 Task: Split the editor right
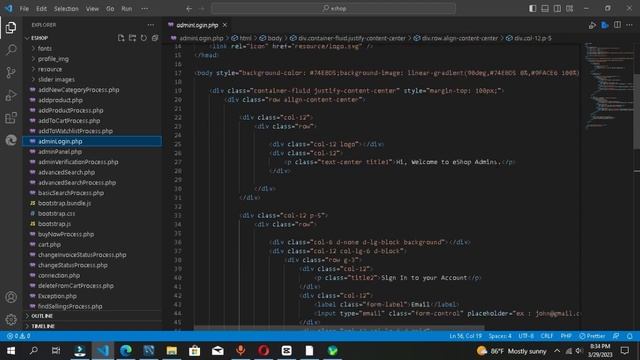(617, 25)
